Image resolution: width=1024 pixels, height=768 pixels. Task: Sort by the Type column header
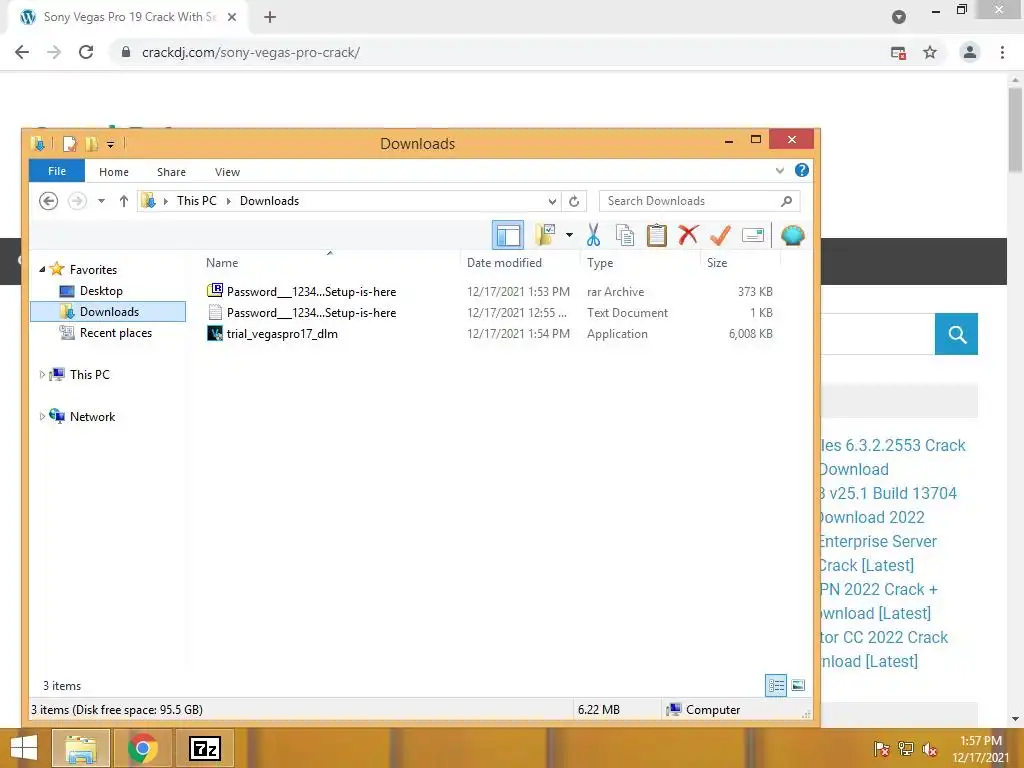click(x=600, y=263)
